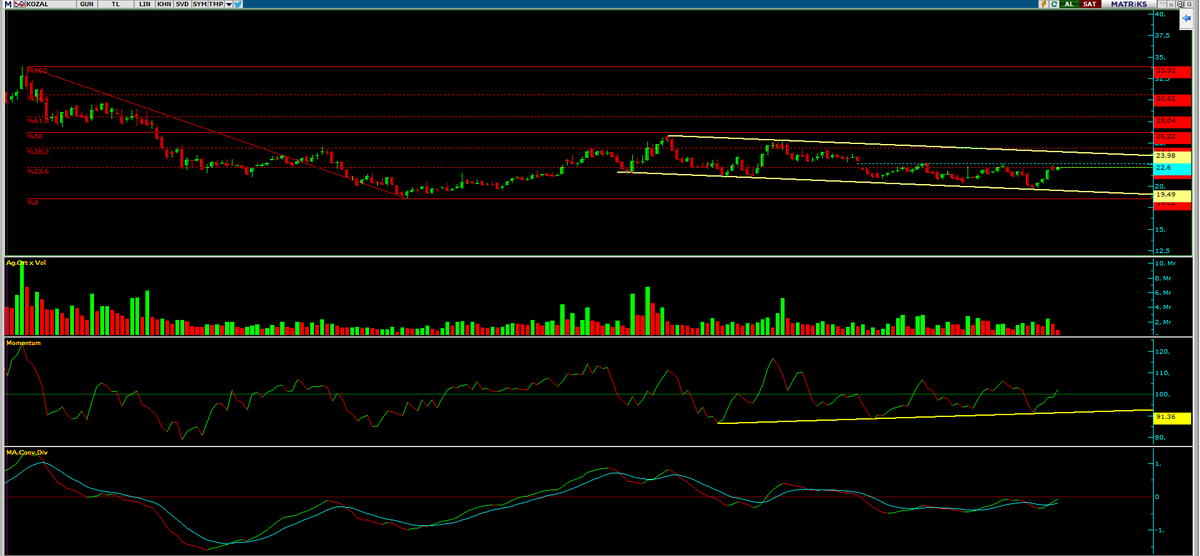Select the GUN period button

(x=87, y=5)
